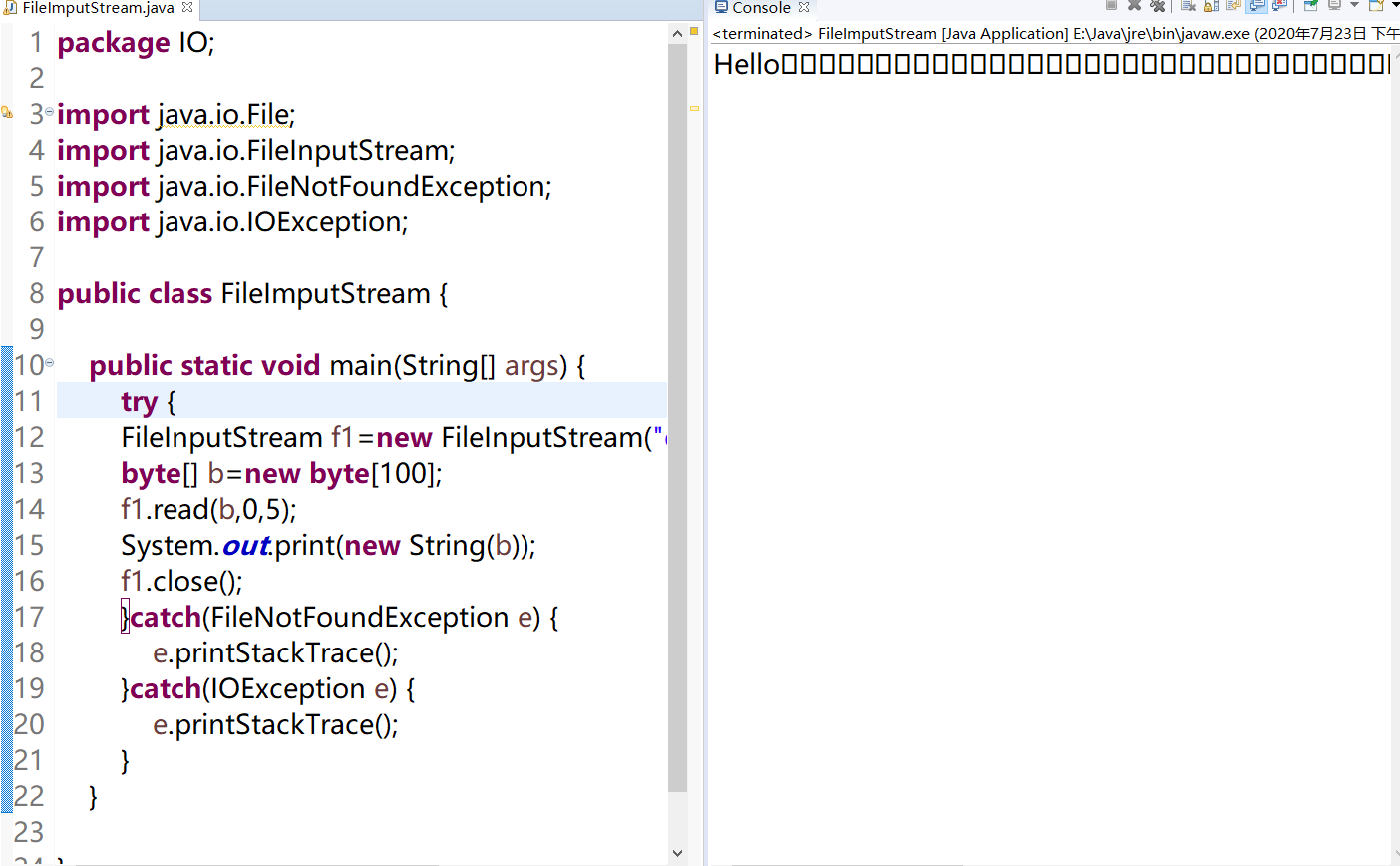Select the Console view tab
Image resolution: width=1400 pixels, height=866 pixels.
coord(761,8)
